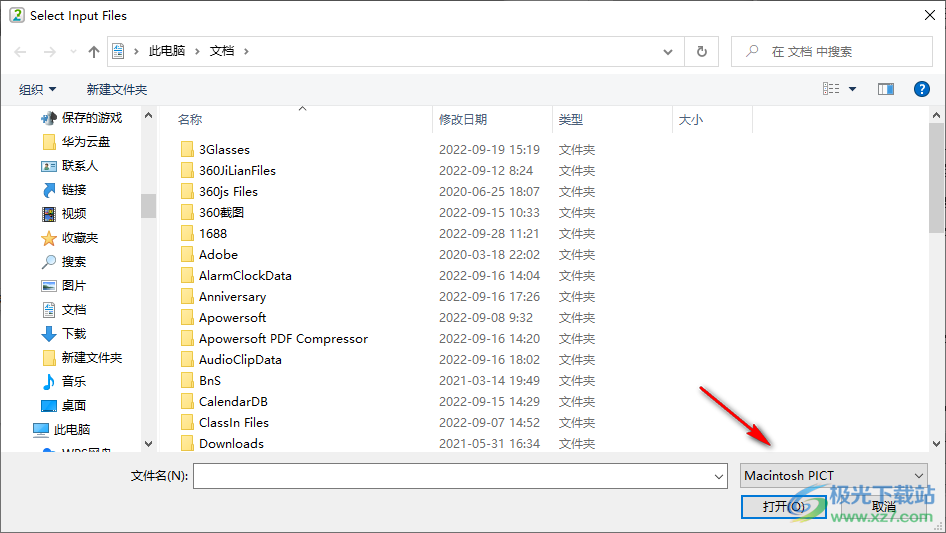The width and height of the screenshot is (946, 533).
Task: Open recent locations dropdown chevron
Action: 73,52
